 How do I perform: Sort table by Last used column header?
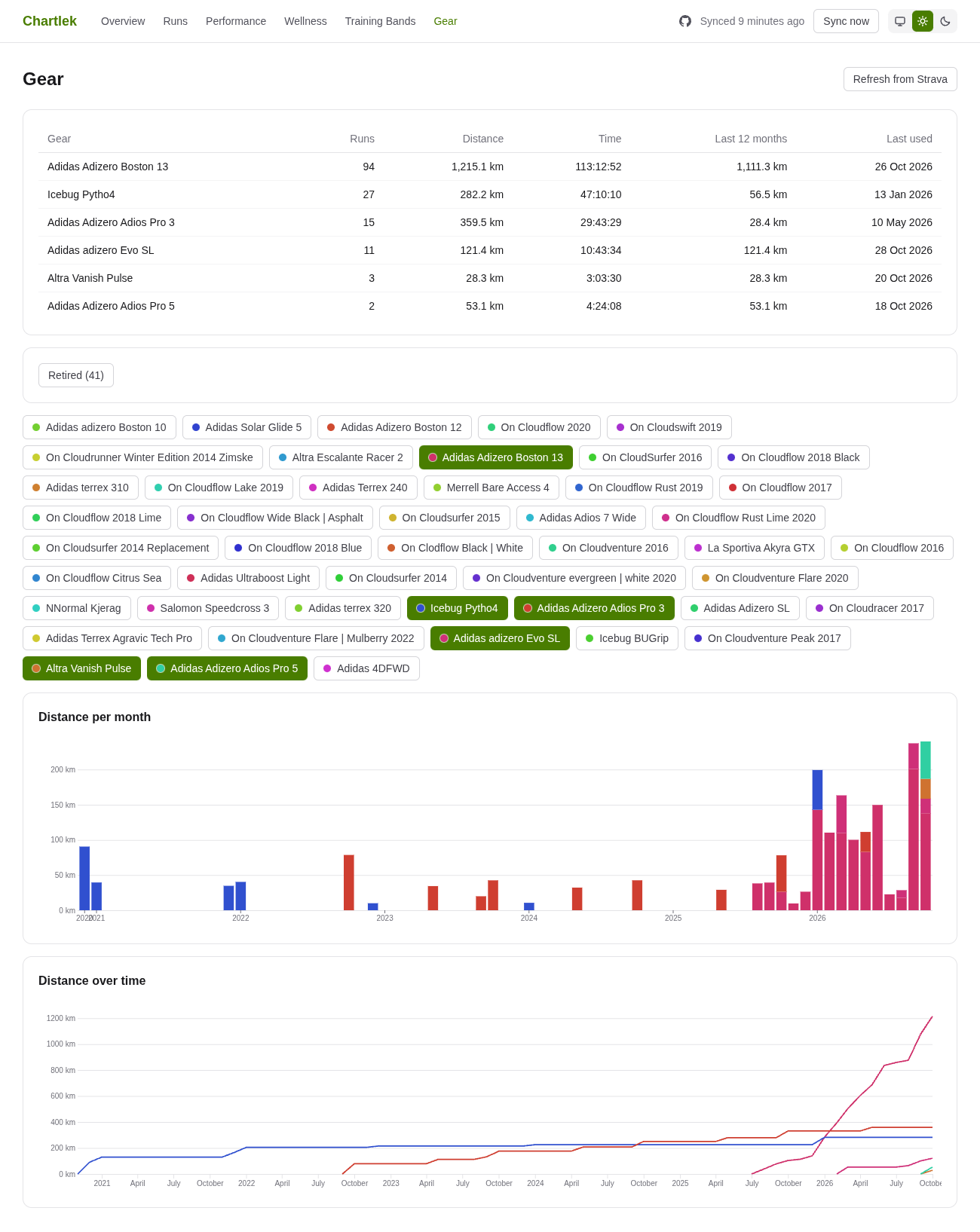click(909, 139)
